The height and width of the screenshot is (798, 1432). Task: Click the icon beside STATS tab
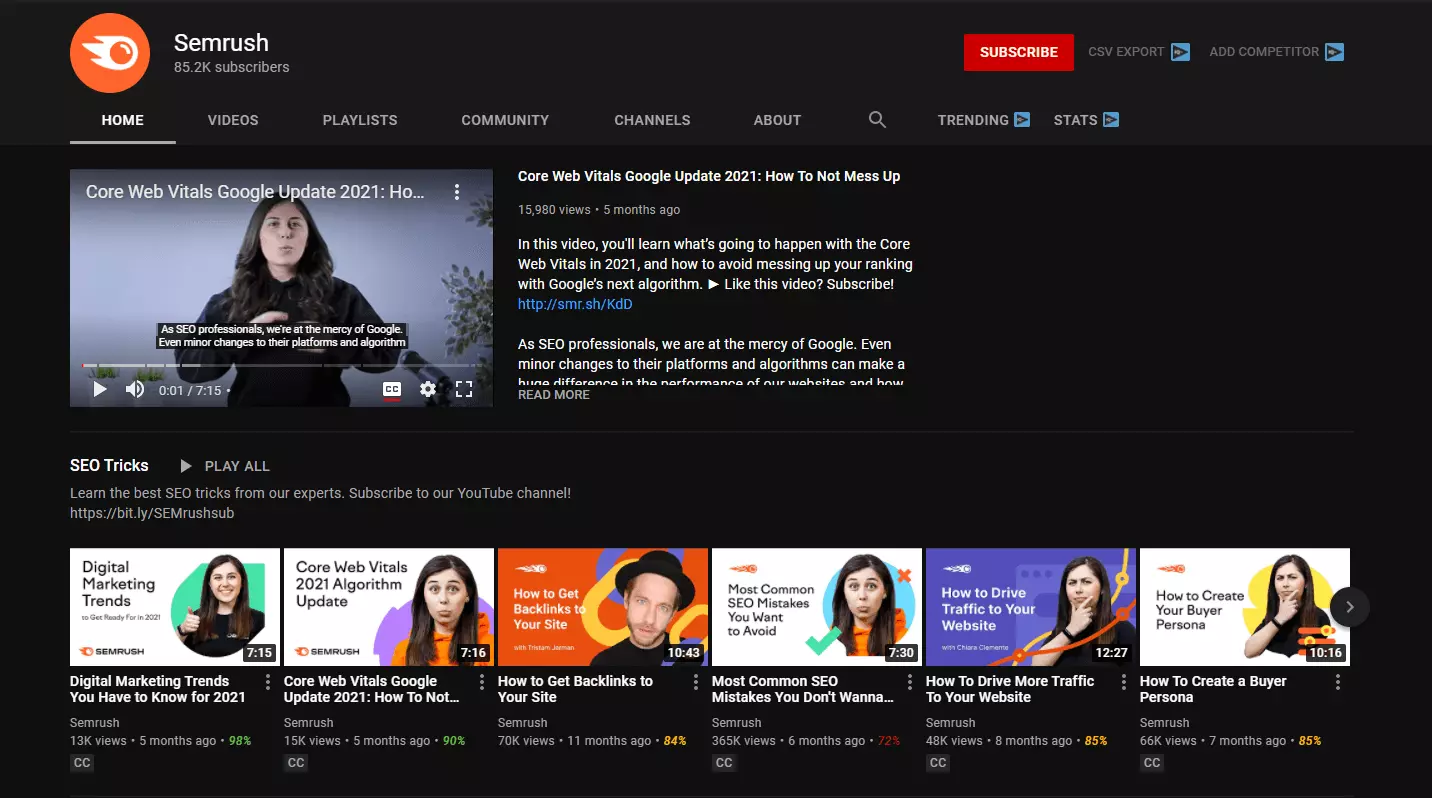pos(1111,120)
